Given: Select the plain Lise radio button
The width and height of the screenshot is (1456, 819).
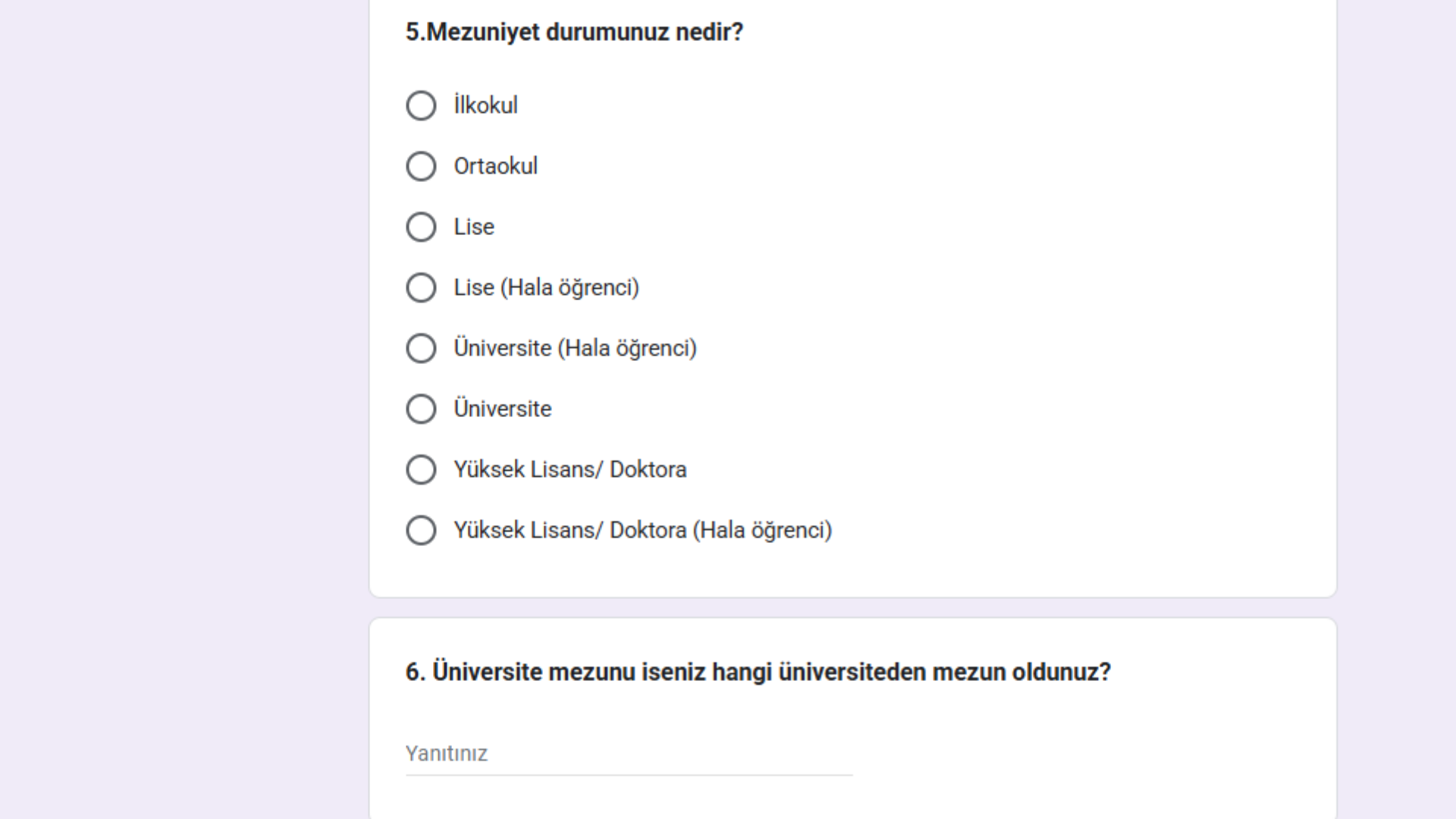Looking at the screenshot, I should (421, 227).
